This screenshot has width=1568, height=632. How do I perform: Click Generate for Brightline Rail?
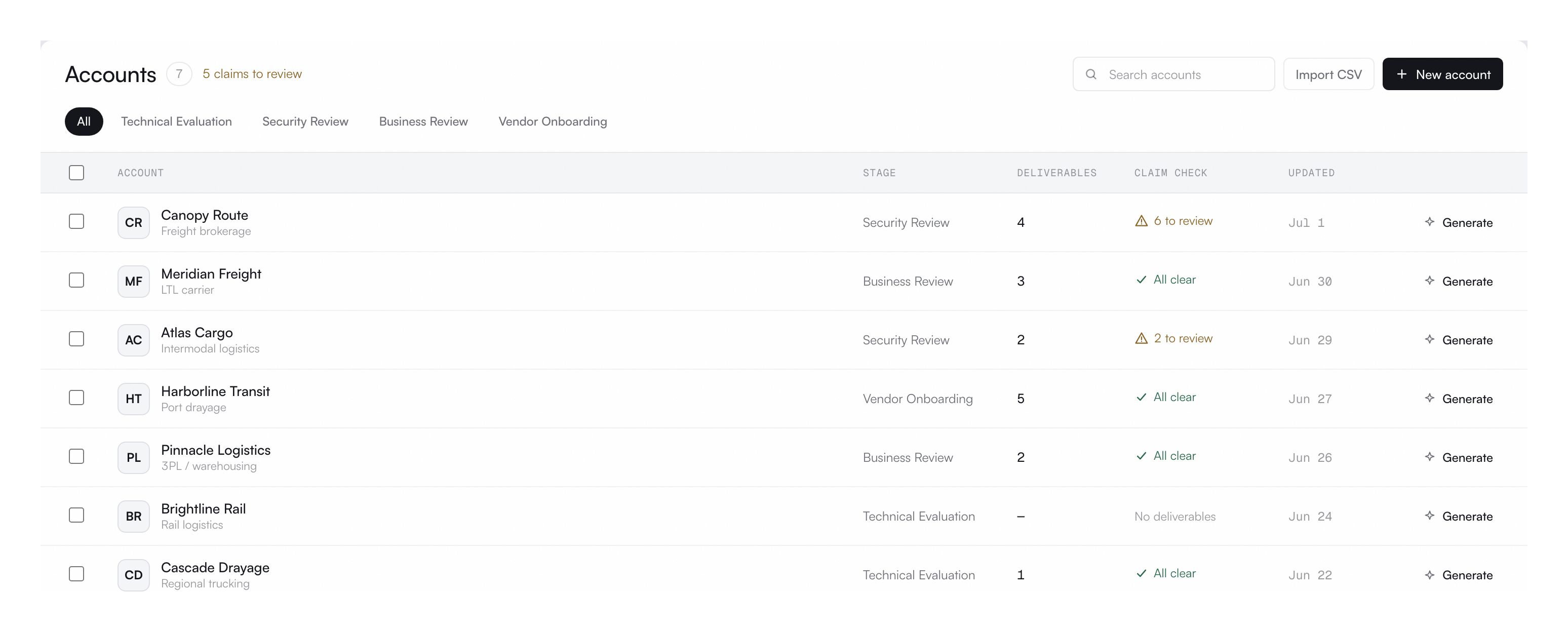pyautogui.click(x=1459, y=517)
